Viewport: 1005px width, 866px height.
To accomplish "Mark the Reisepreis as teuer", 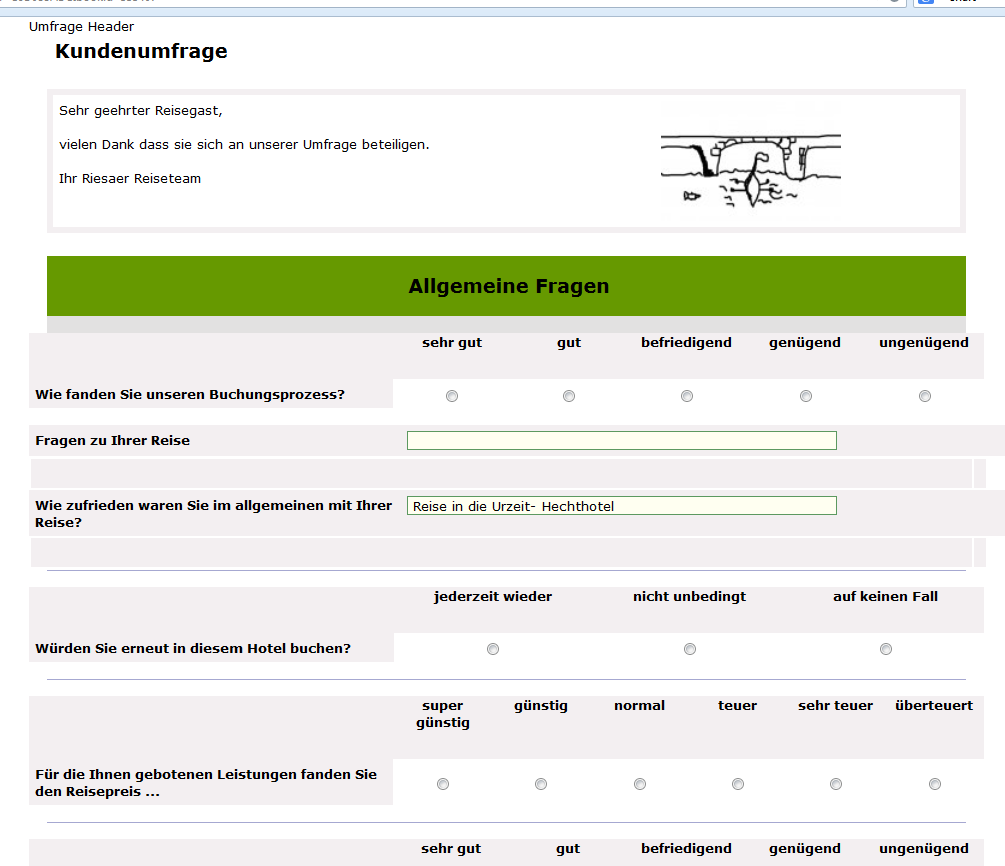I will click(x=738, y=784).
